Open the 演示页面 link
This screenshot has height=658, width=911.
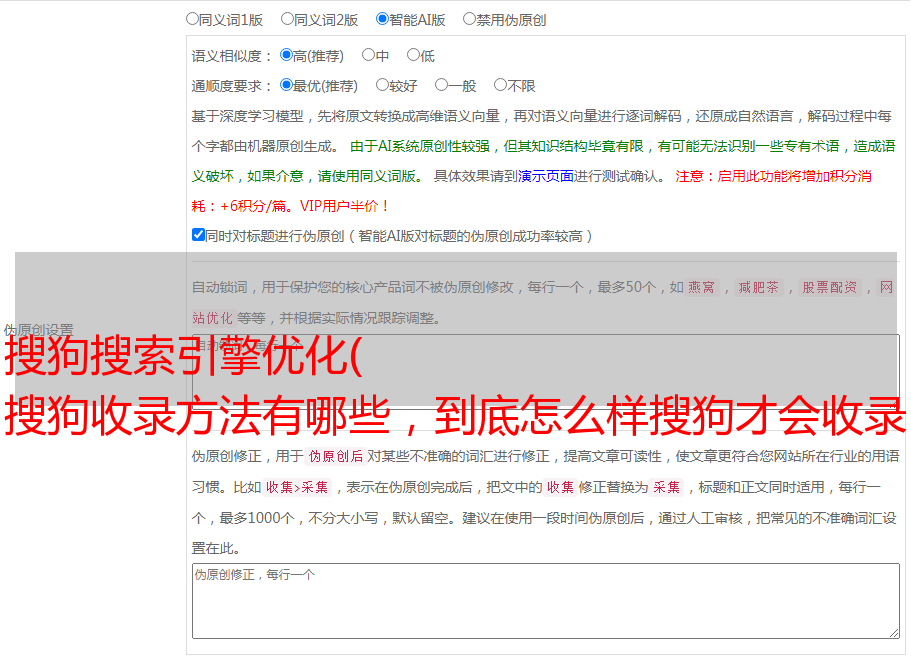546,176
